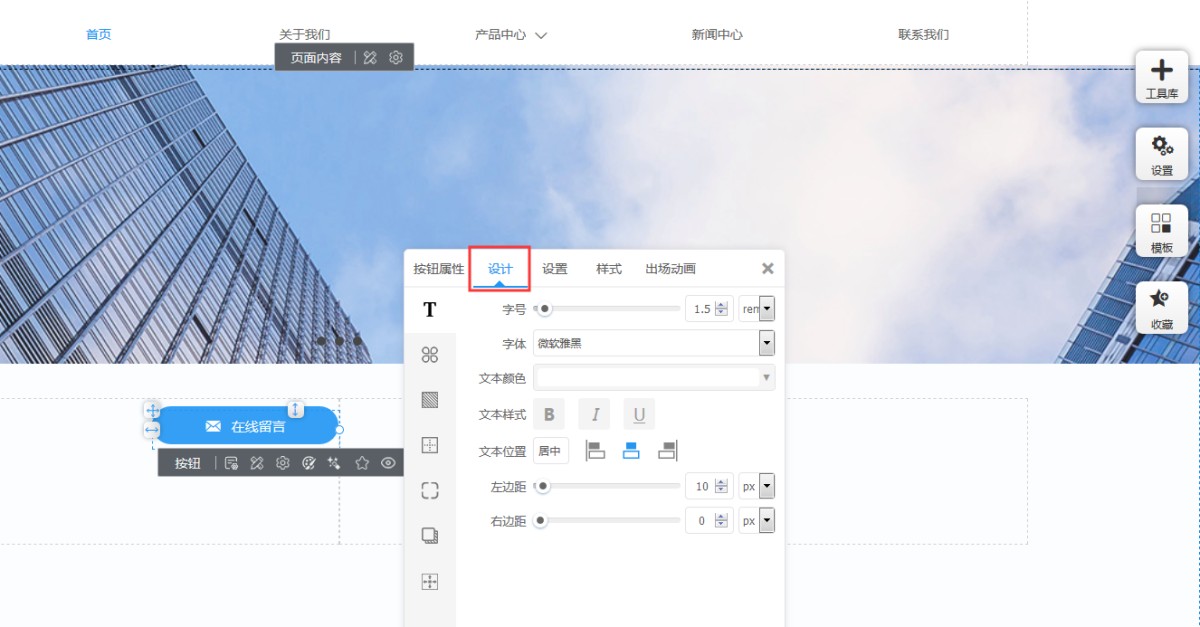The height and width of the screenshot is (627, 1200).
Task: Toggle bold text style
Action: pyautogui.click(x=549, y=414)
